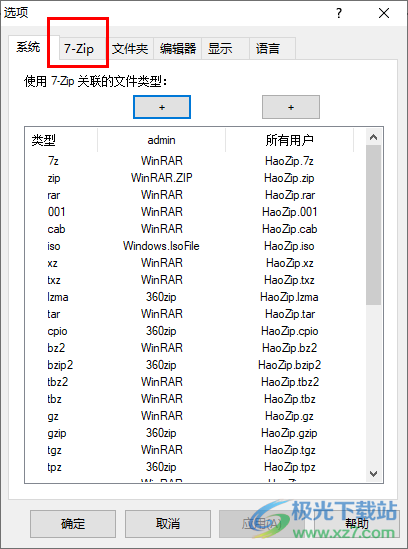
Task: Select the 系统 tab
Action: click(29, 47)
